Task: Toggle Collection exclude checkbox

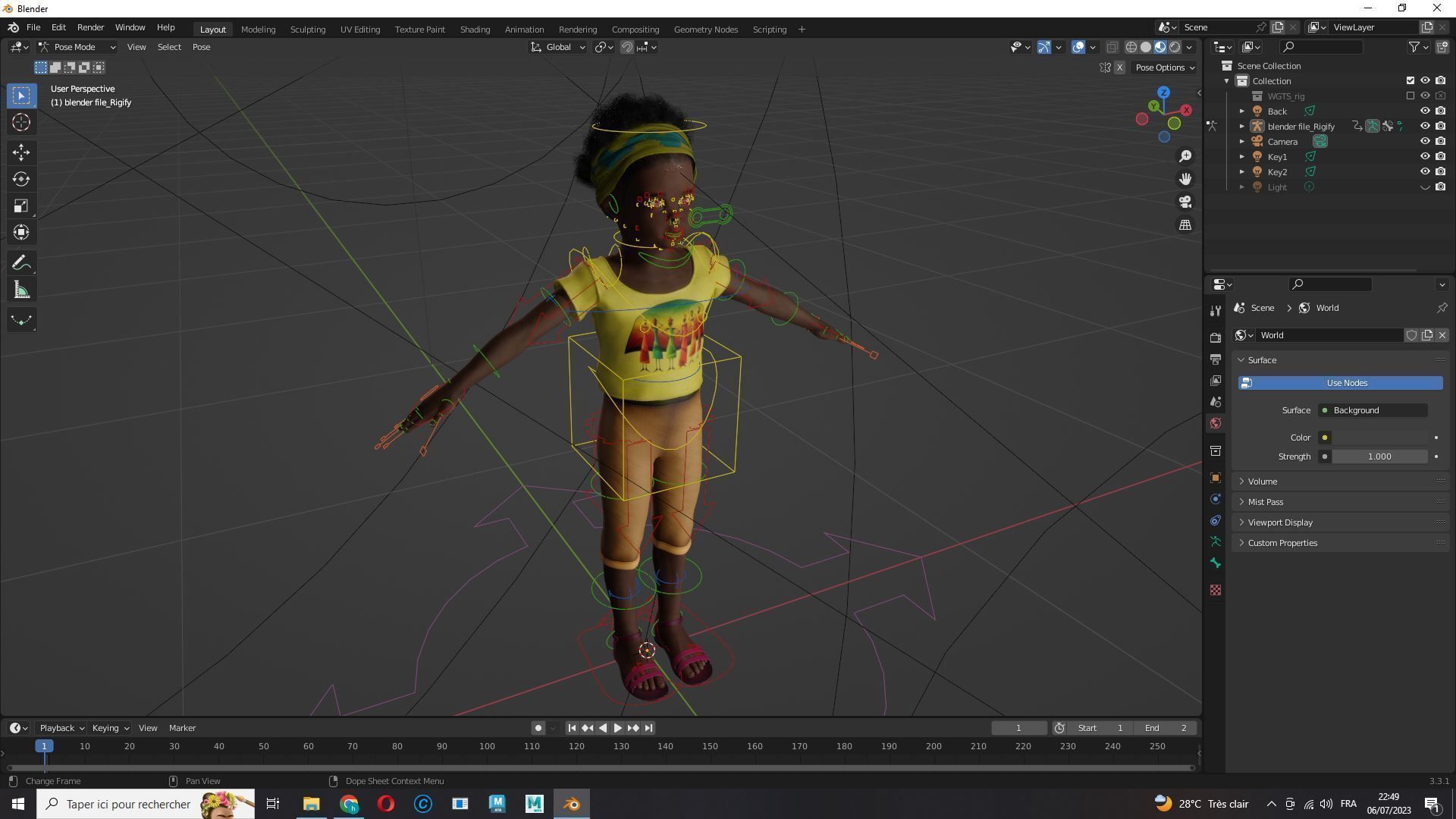Action: 1410,80
